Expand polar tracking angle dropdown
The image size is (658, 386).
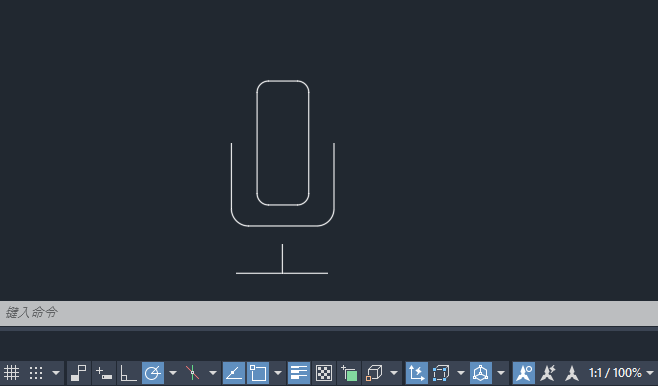point(172,373)
